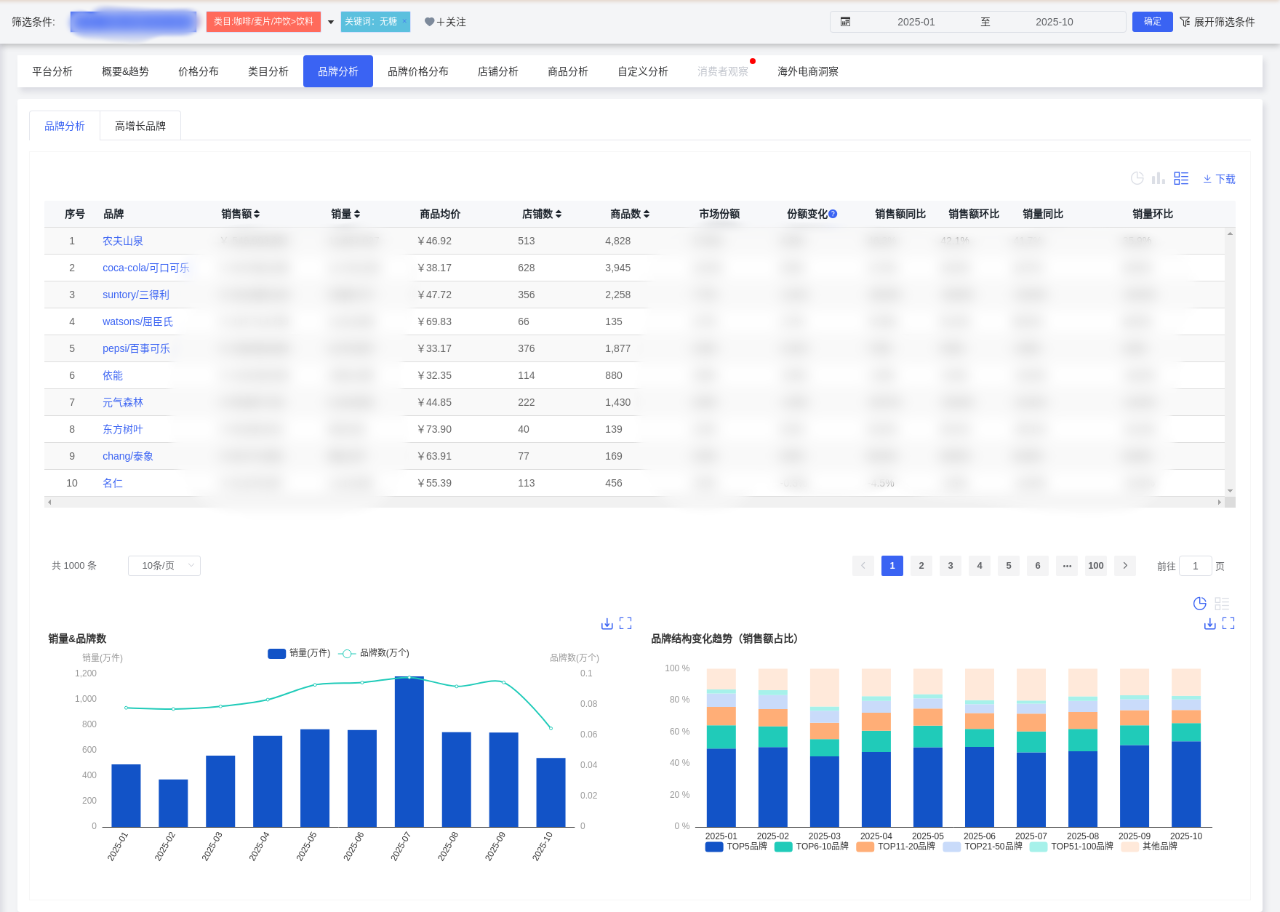Image resolution: width=1280 pixels, height=912 pixels.
Task: Click the heart 关注 follow icon
Action: pos(430,22)
